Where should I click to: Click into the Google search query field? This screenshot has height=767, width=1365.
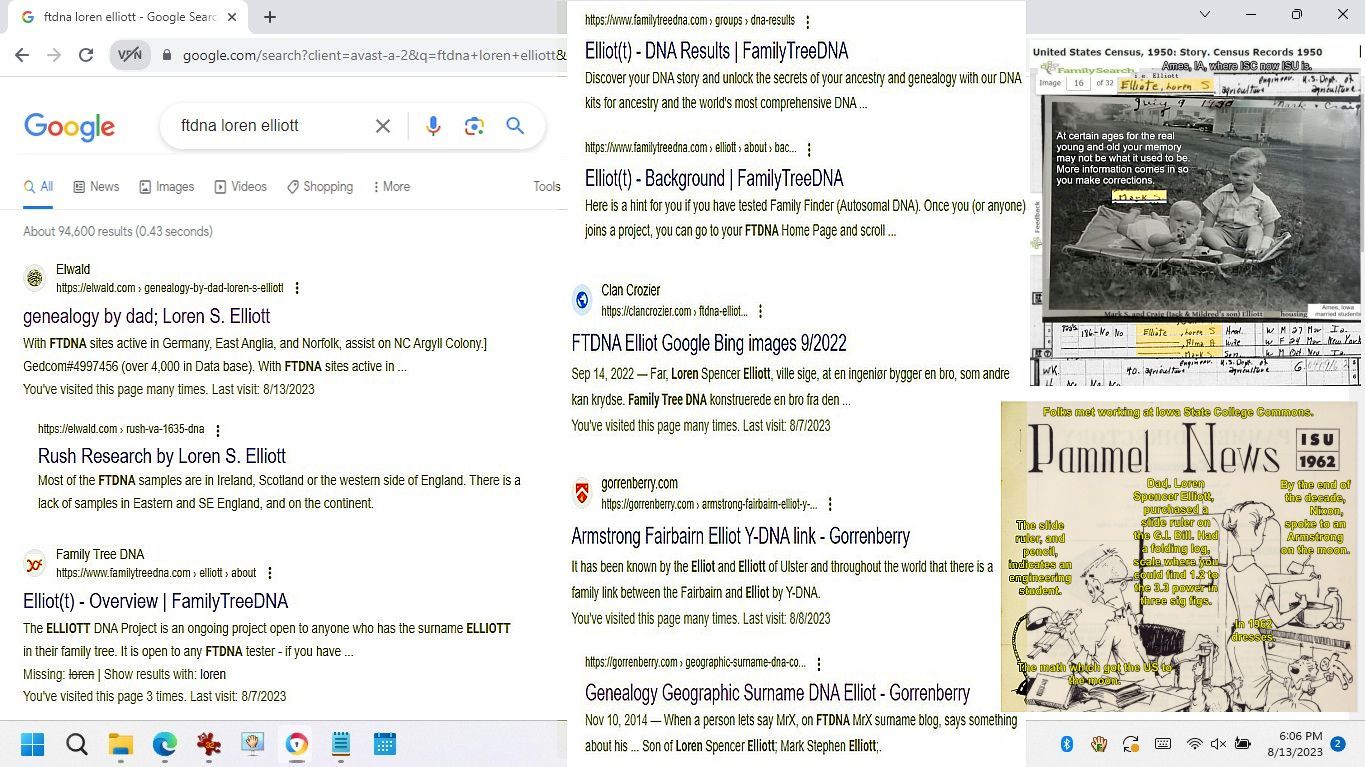tap(270, 126)
